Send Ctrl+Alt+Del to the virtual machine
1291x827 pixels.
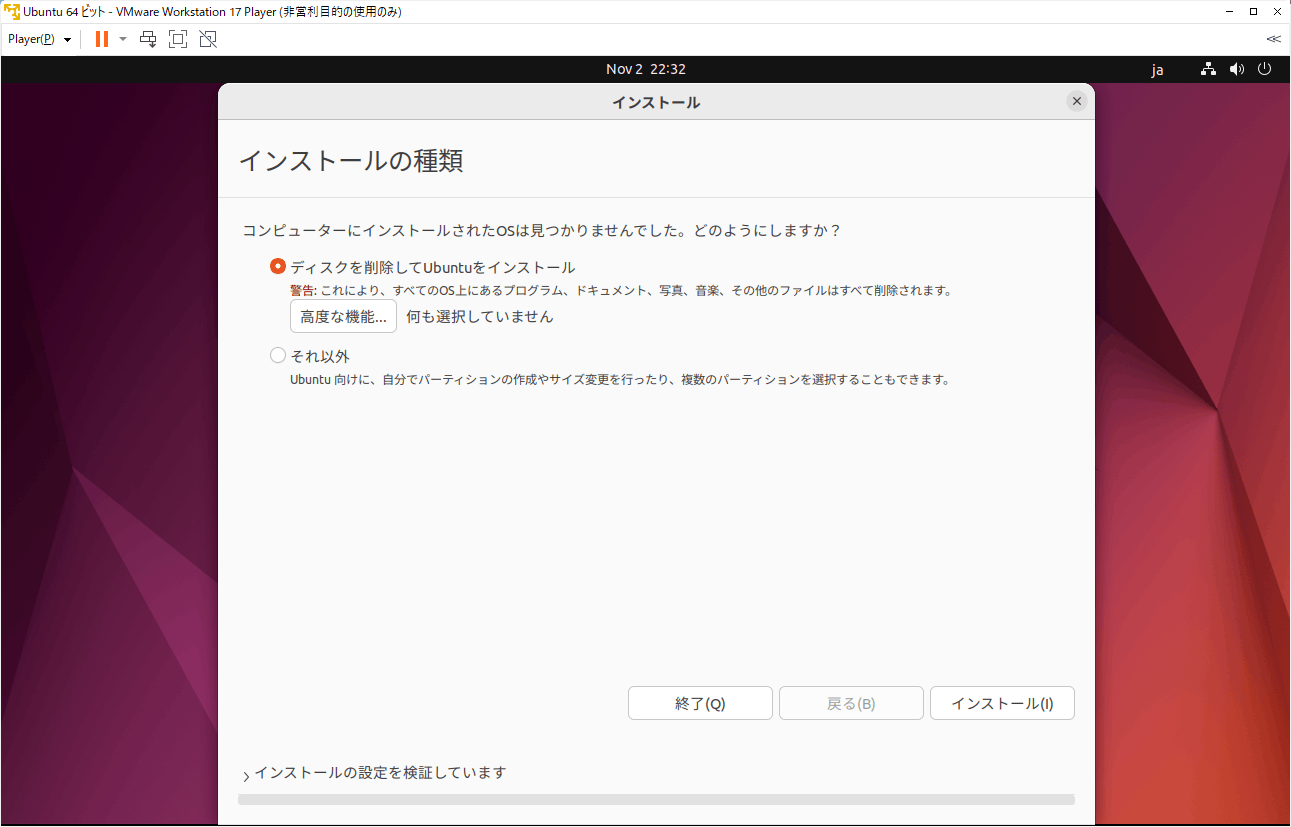[148, 39]
